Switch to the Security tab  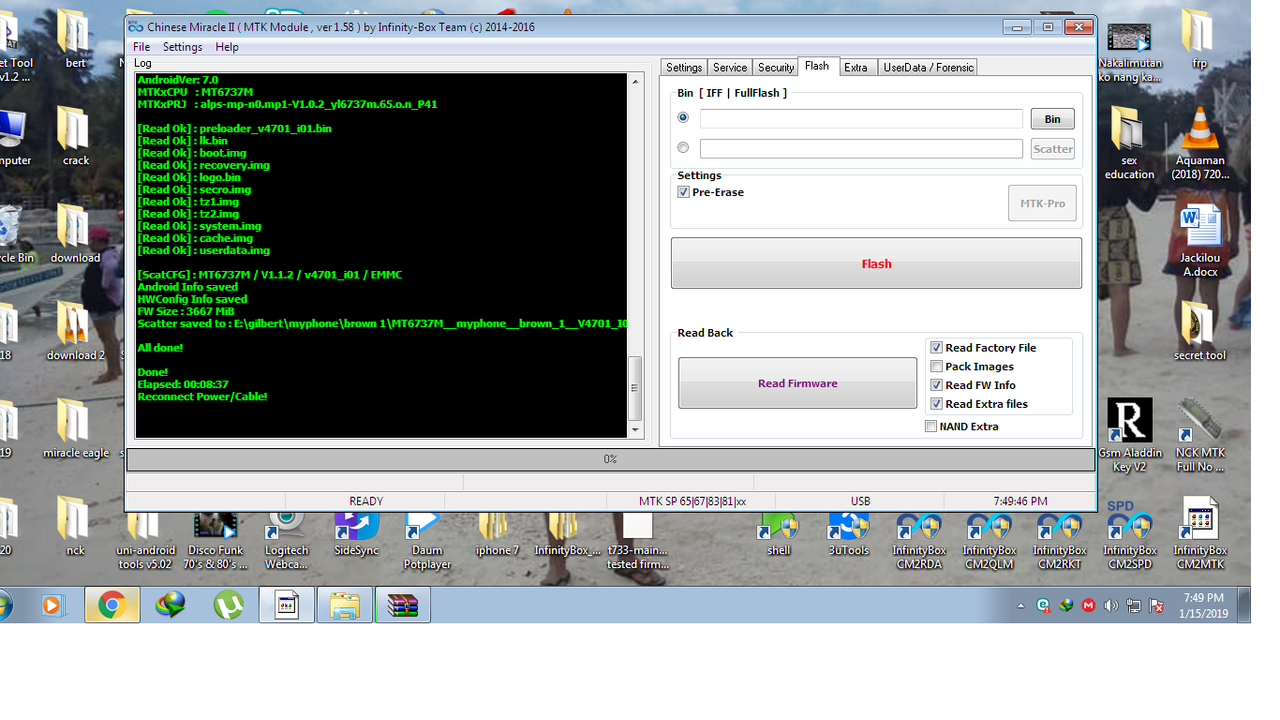tap(775, 67)
